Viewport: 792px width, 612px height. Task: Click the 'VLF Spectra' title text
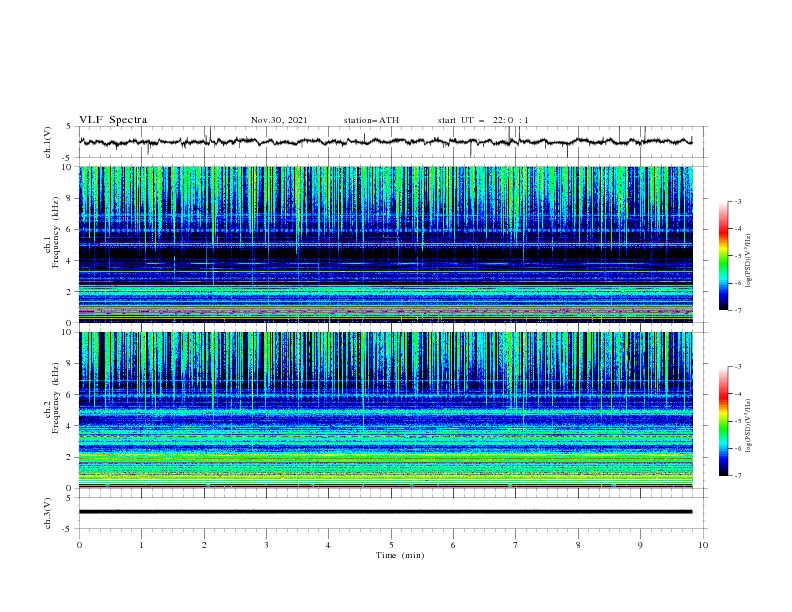coord(113,120)
